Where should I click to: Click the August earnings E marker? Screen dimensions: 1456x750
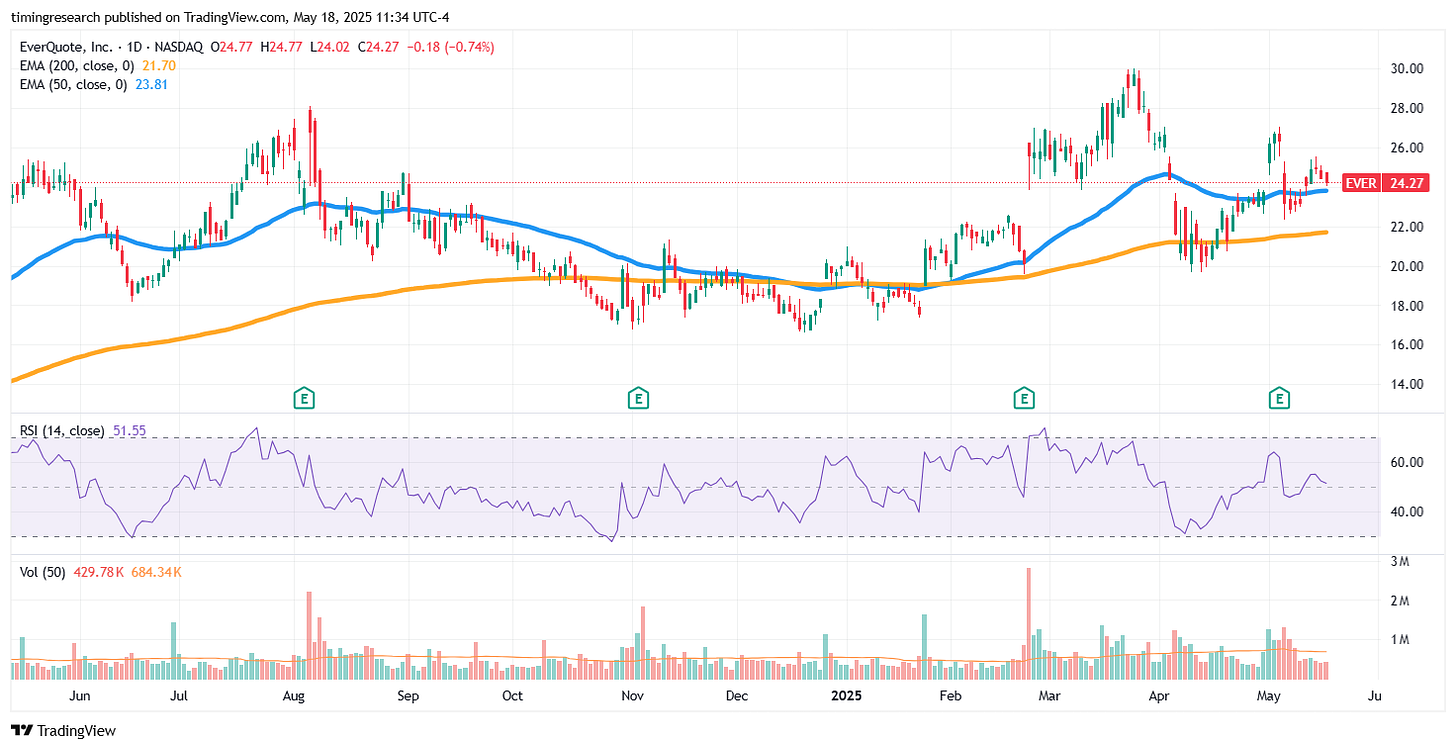coord(304,399)
